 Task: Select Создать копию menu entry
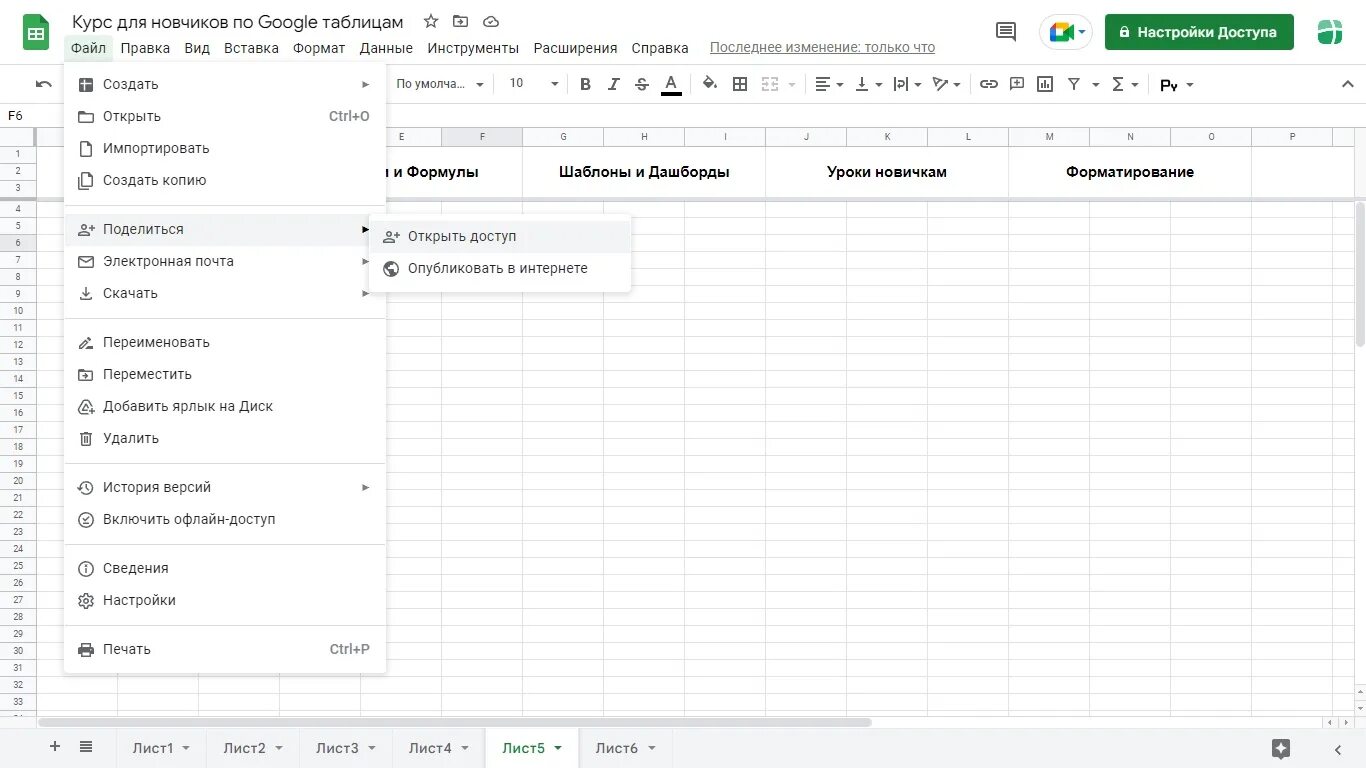(x=225, y=180)
